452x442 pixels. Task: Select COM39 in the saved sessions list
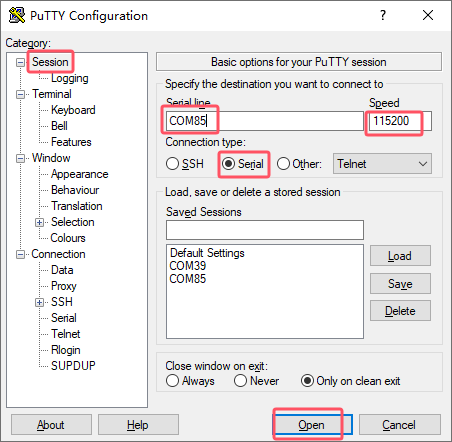tap(188, 266)
